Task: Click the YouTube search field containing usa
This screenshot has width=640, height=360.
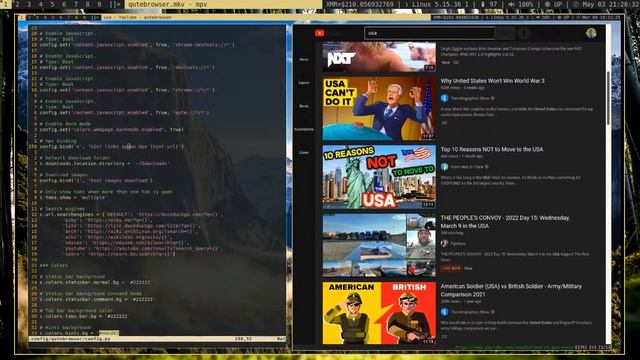Action: [429, 33]
